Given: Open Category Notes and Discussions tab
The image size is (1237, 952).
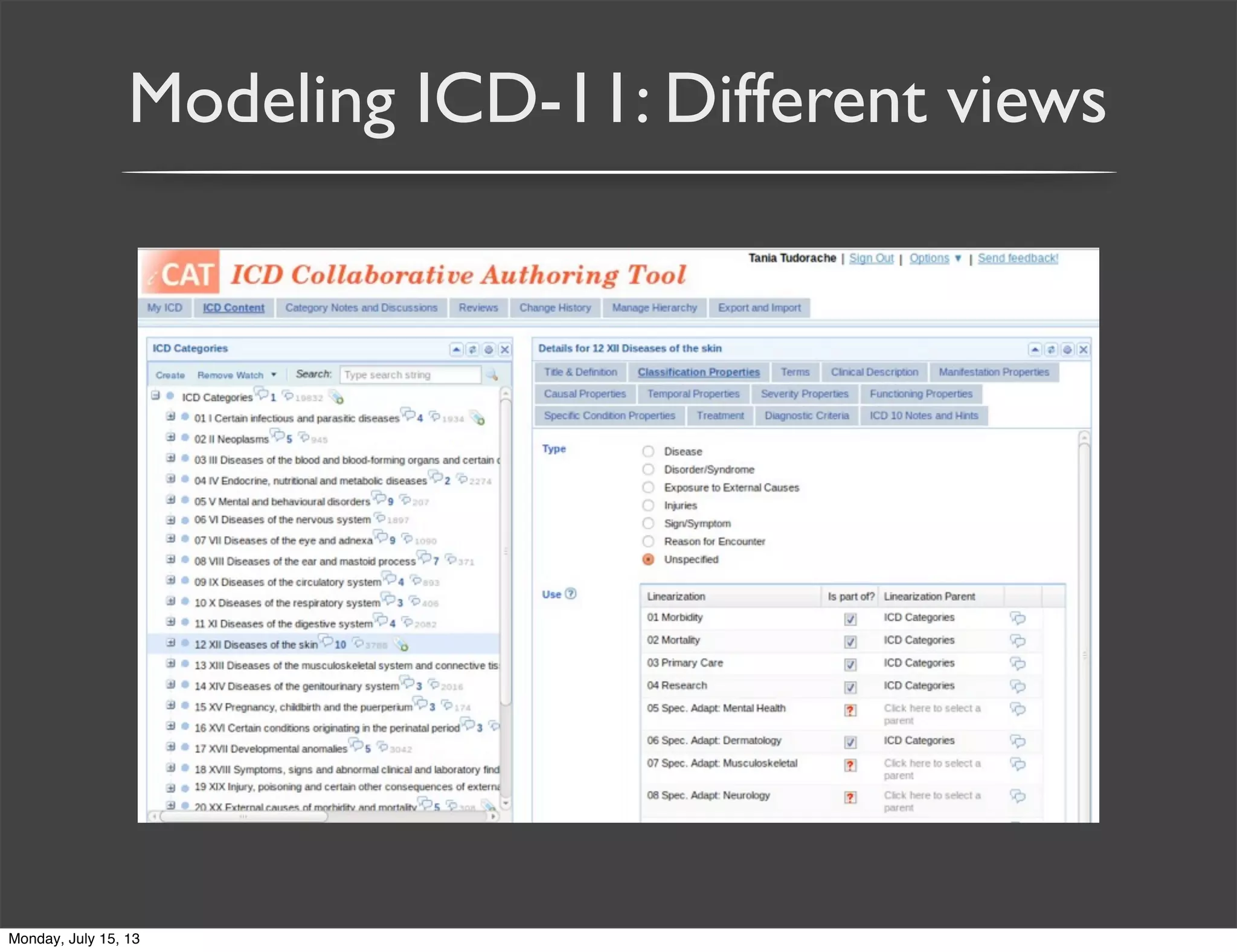Looking at the screenshot, I should pyautogui.click(x=361, y=307).
